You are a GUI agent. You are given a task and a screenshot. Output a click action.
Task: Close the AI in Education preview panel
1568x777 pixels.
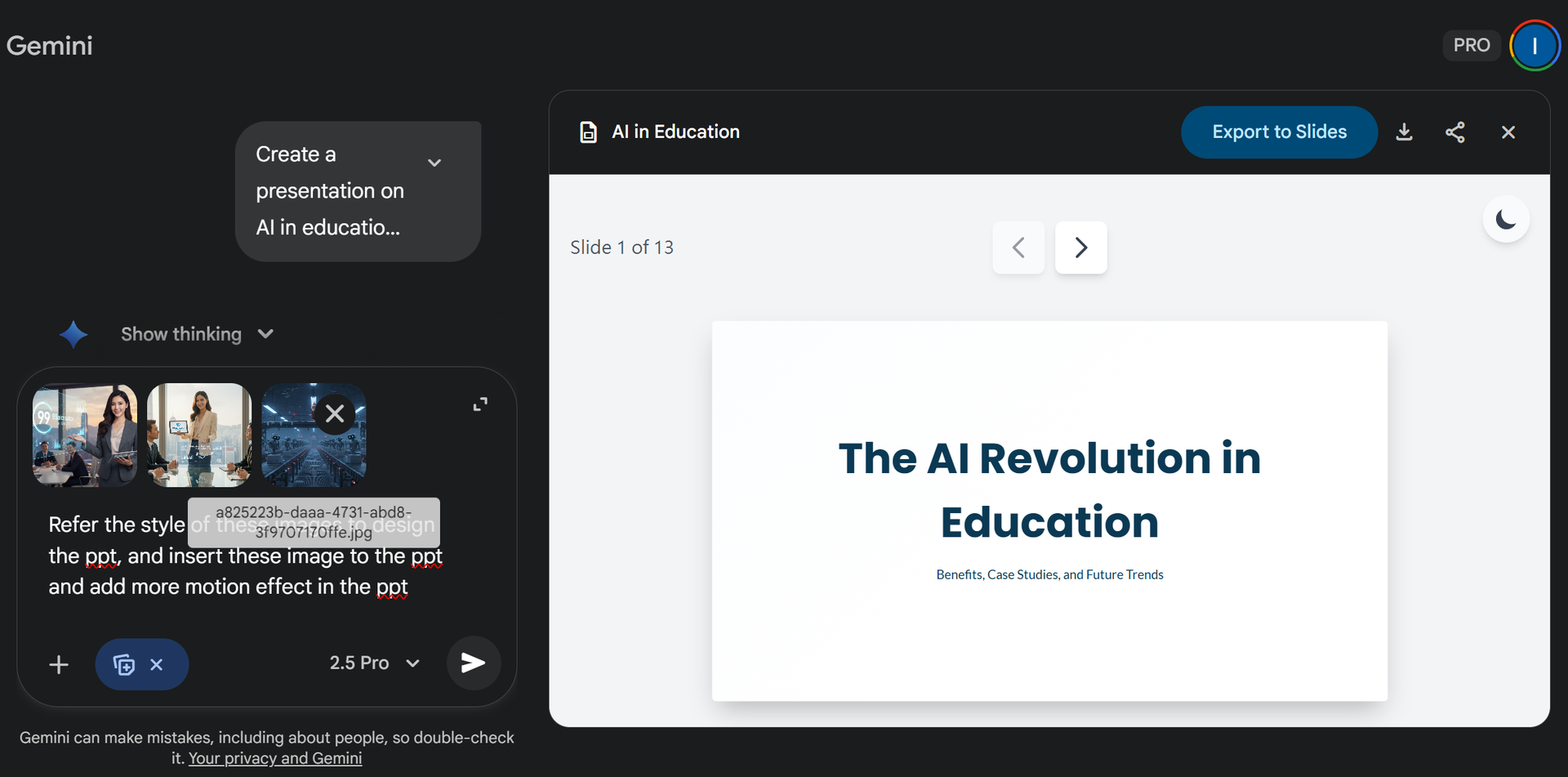point(1508,132)
